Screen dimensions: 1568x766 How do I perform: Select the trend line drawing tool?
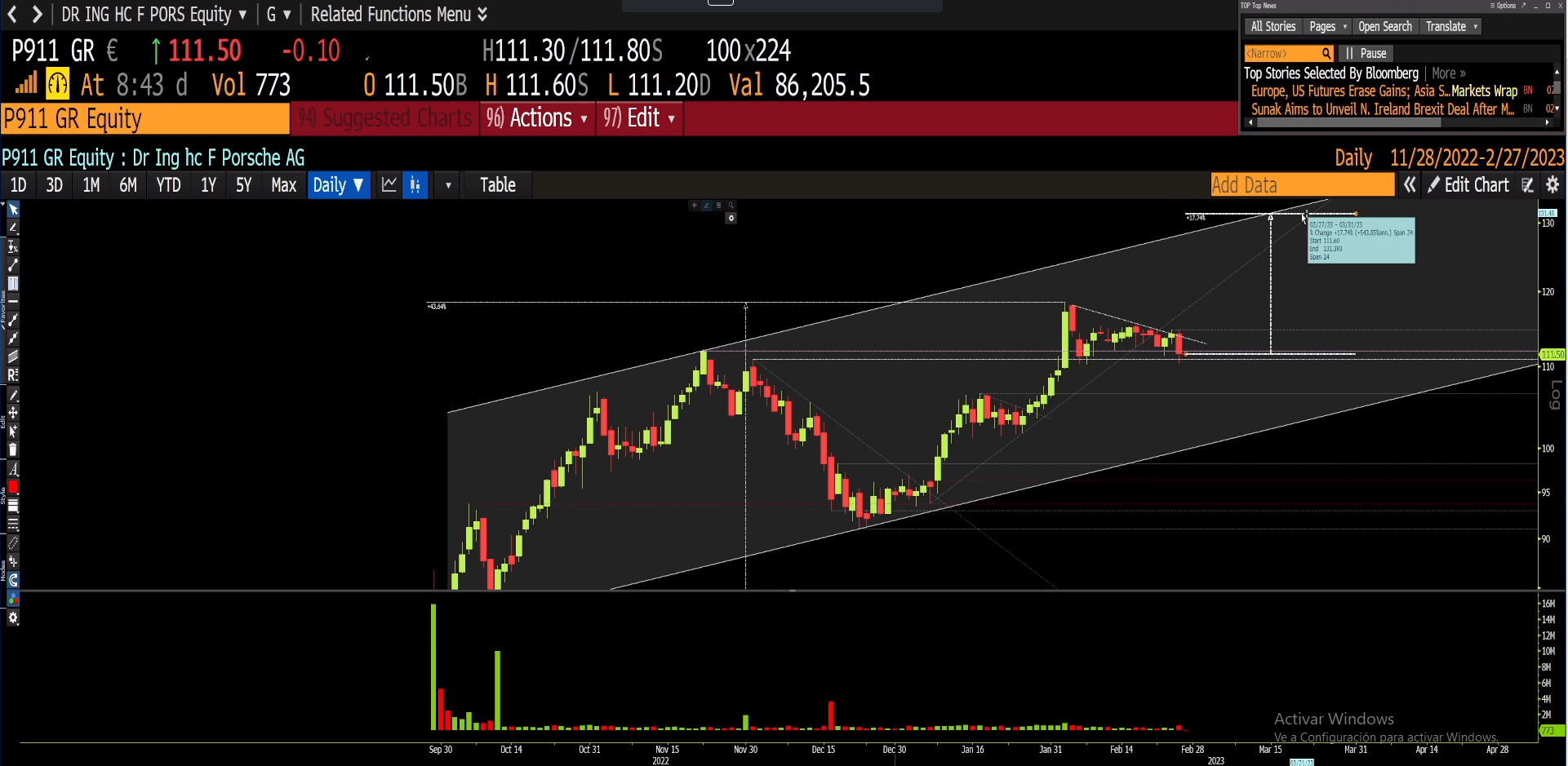click(x=13, y=265)
